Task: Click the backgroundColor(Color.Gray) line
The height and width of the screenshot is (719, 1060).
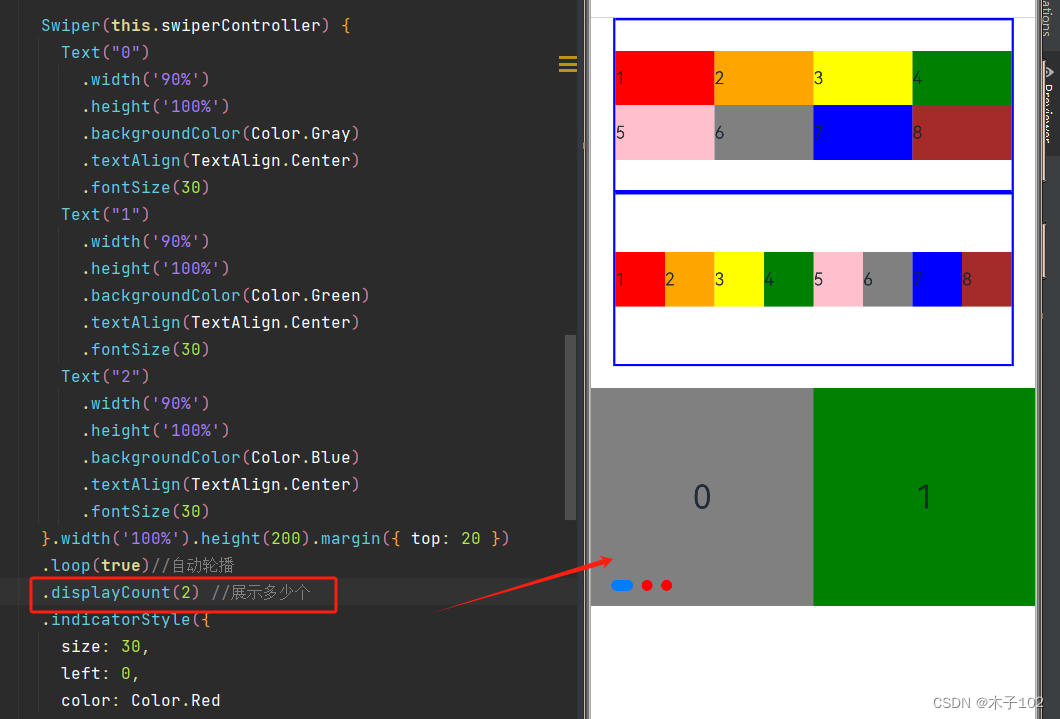Action: [220, 133]
